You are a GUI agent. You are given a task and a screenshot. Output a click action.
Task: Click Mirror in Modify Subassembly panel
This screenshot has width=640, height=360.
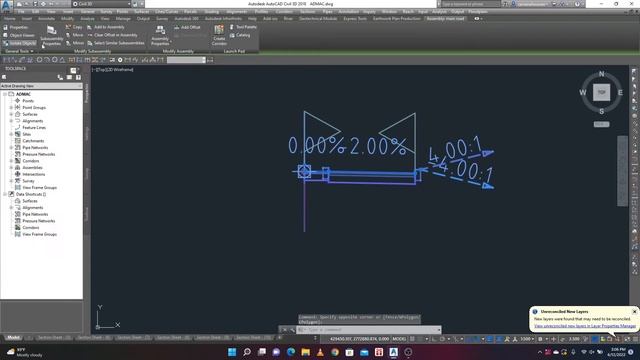pyautogui.click(x=75, y=43)
